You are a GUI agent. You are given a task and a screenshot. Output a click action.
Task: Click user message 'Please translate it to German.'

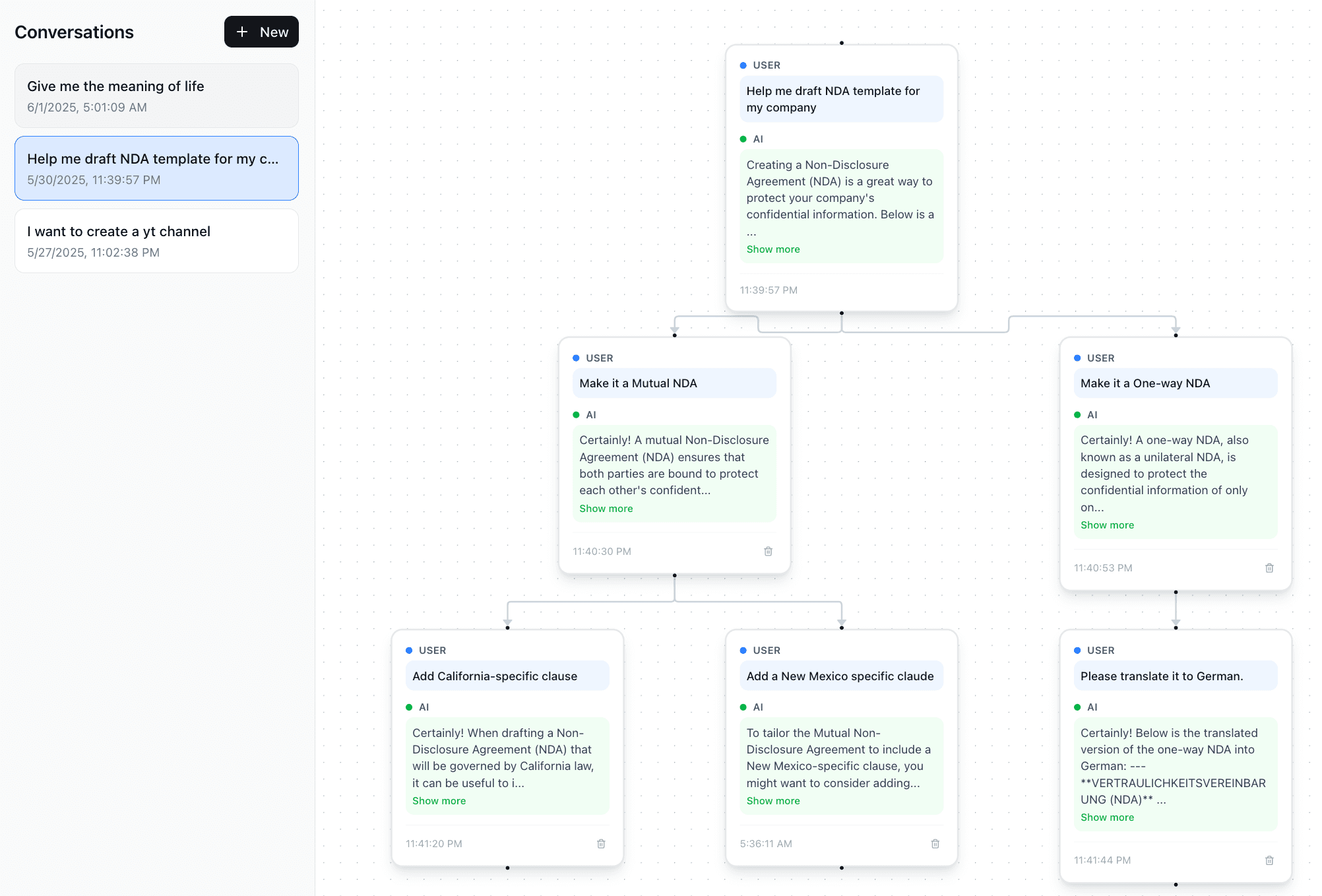coord(1176,676)
